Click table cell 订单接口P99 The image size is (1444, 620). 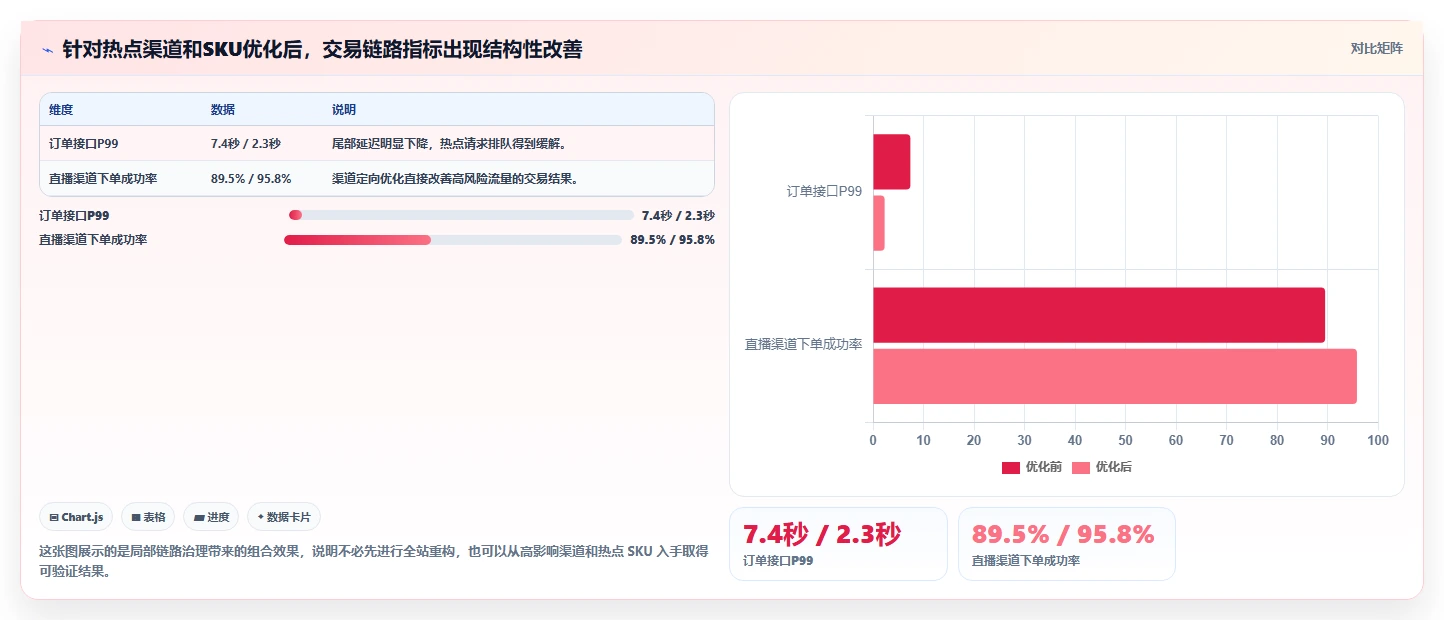click(x=84, y=144)
